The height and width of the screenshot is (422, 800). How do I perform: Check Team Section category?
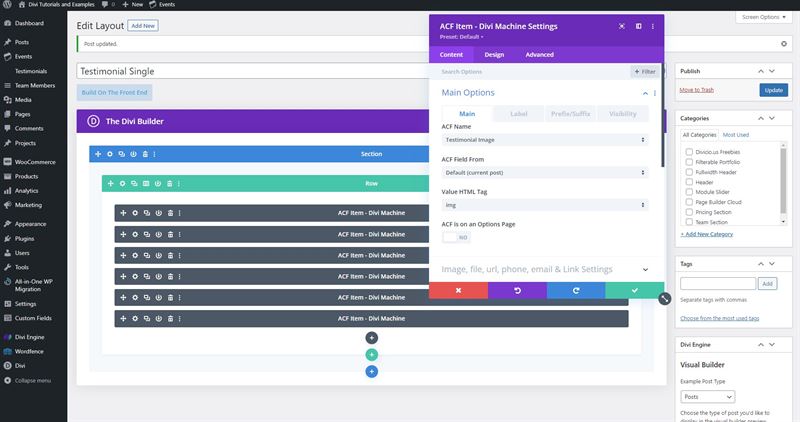689,222
